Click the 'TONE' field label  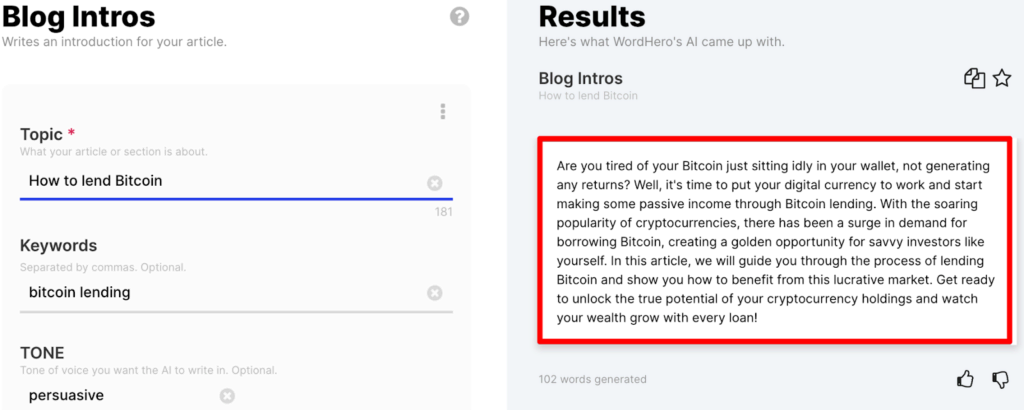(42, 353)
